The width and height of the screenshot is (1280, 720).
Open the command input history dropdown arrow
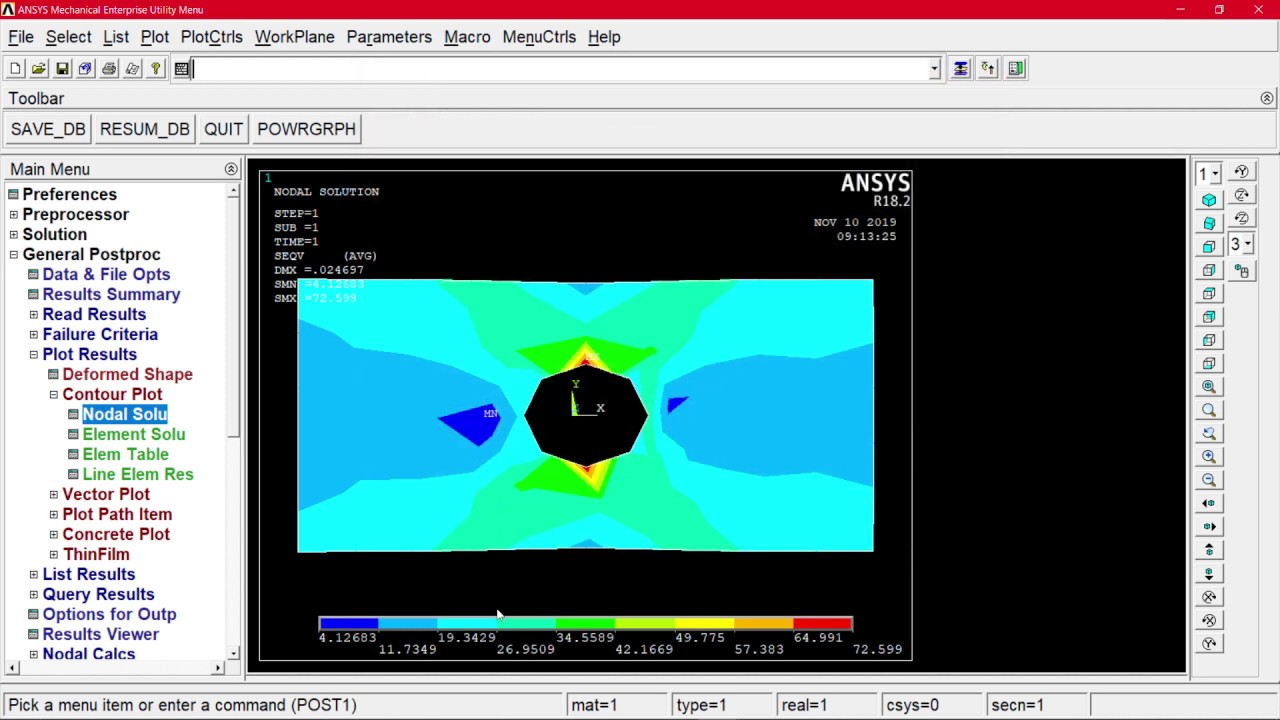pos(934,69)
